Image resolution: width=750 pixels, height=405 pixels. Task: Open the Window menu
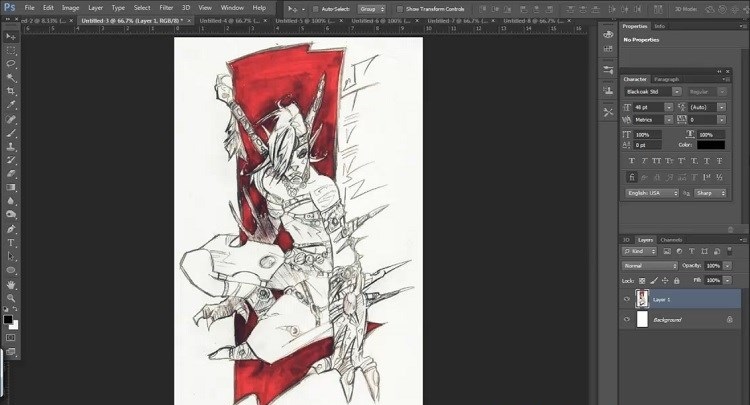tap(232, 8)
